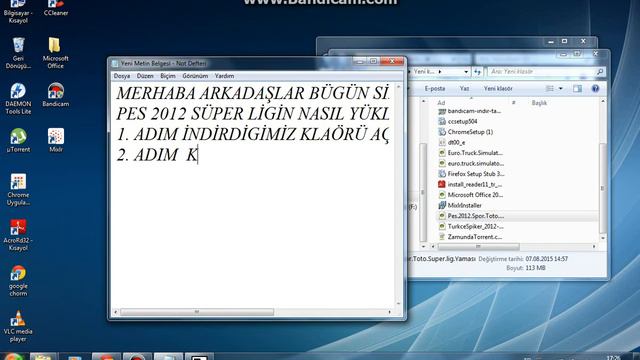The width and height of the screenshot is (640, 360).
Task: Open the Görünüm menu in Notepad
Action: tap(195, 76)
